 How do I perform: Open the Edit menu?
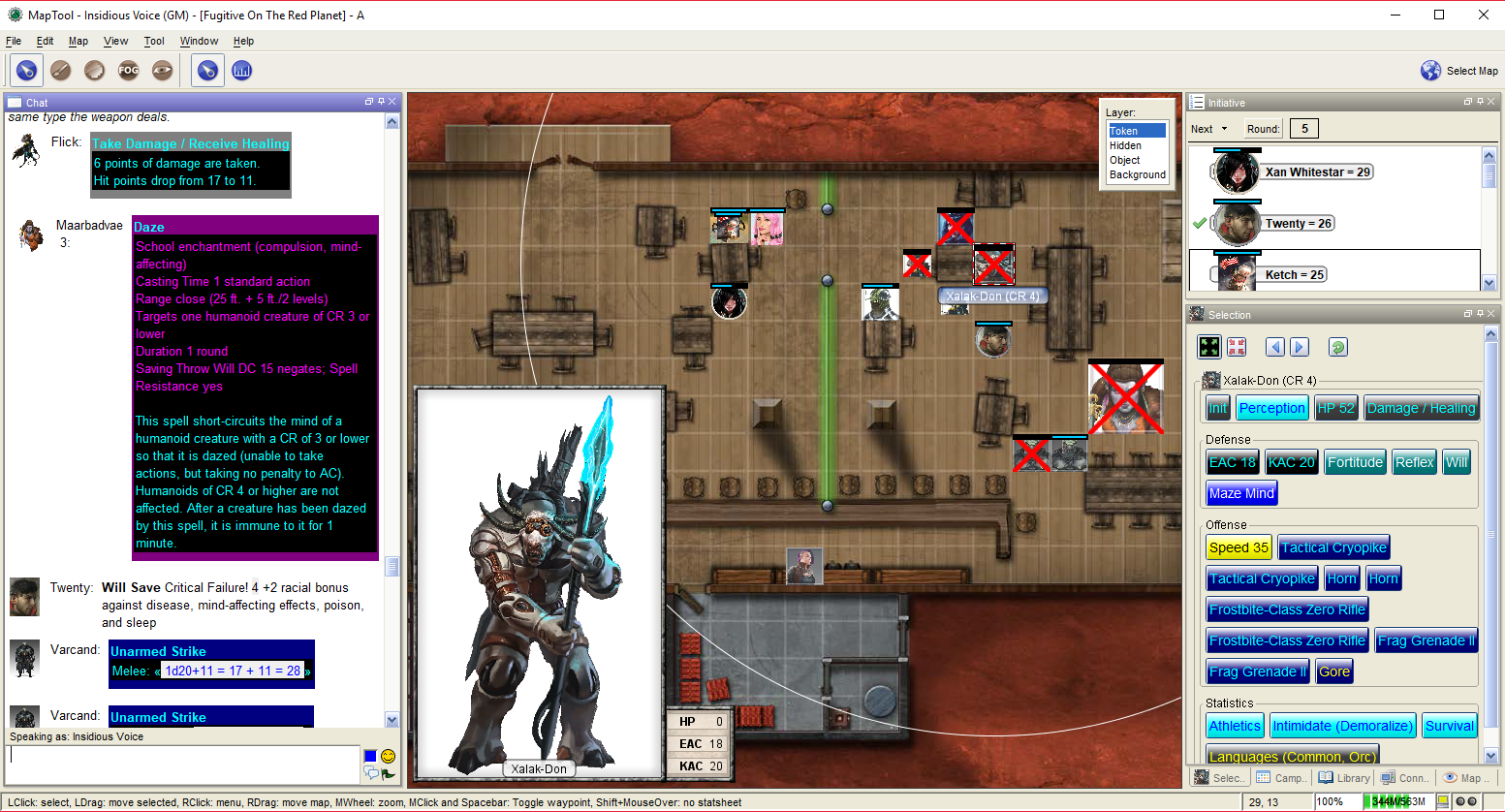45,41
